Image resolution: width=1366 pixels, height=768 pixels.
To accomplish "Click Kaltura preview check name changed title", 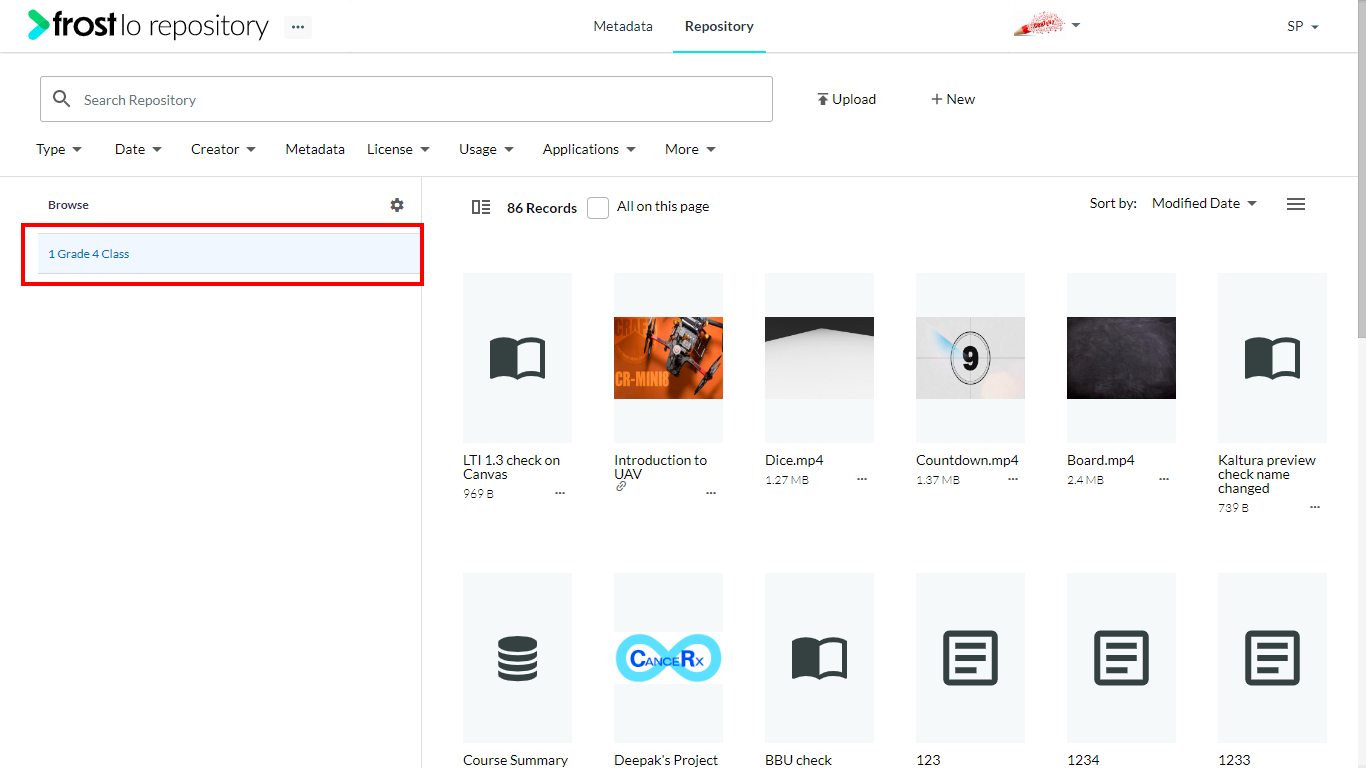I will (x=1267, y=474).
